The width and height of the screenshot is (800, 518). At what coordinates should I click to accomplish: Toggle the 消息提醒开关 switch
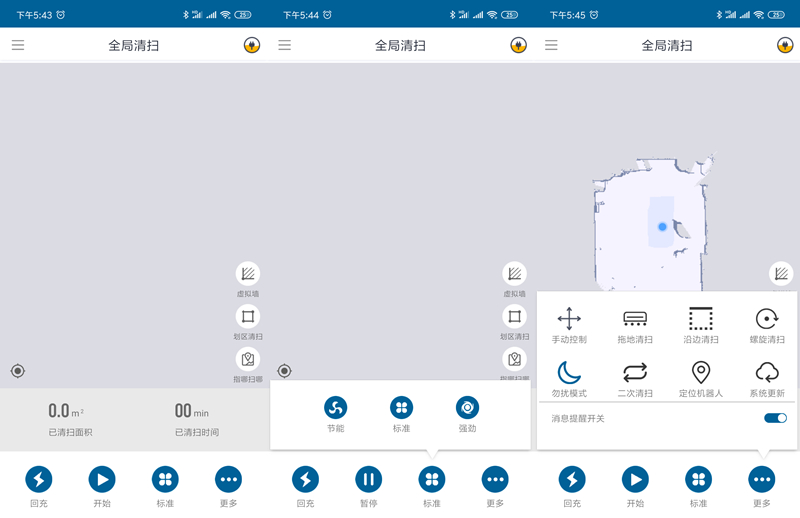(775, 418)
